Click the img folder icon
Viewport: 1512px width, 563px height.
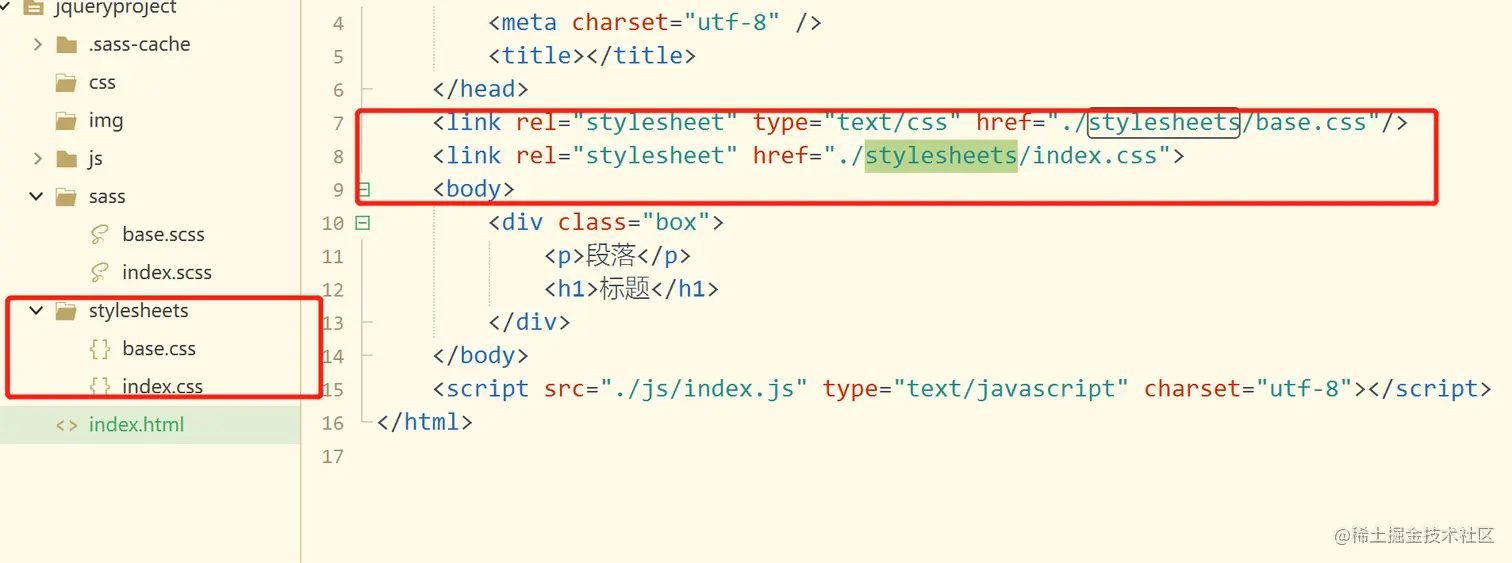coord(67,120)
